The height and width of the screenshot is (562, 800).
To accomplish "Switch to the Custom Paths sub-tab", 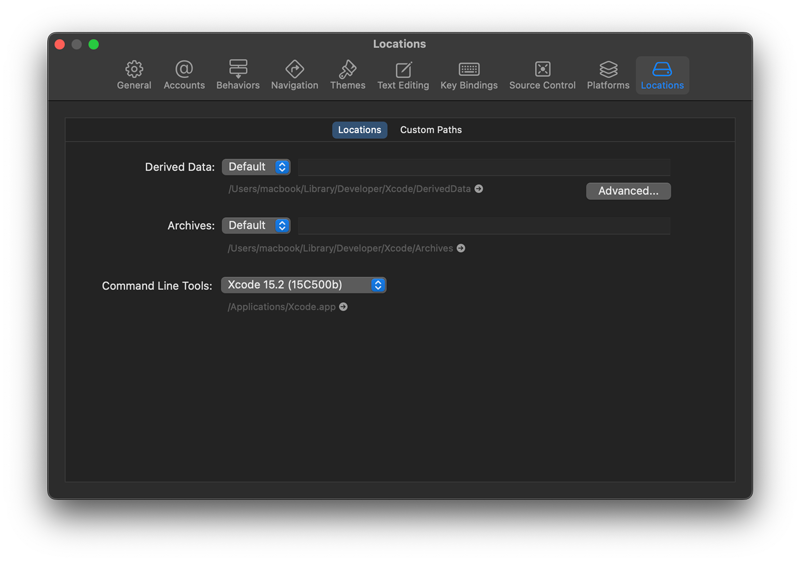I will click(431, 130).
